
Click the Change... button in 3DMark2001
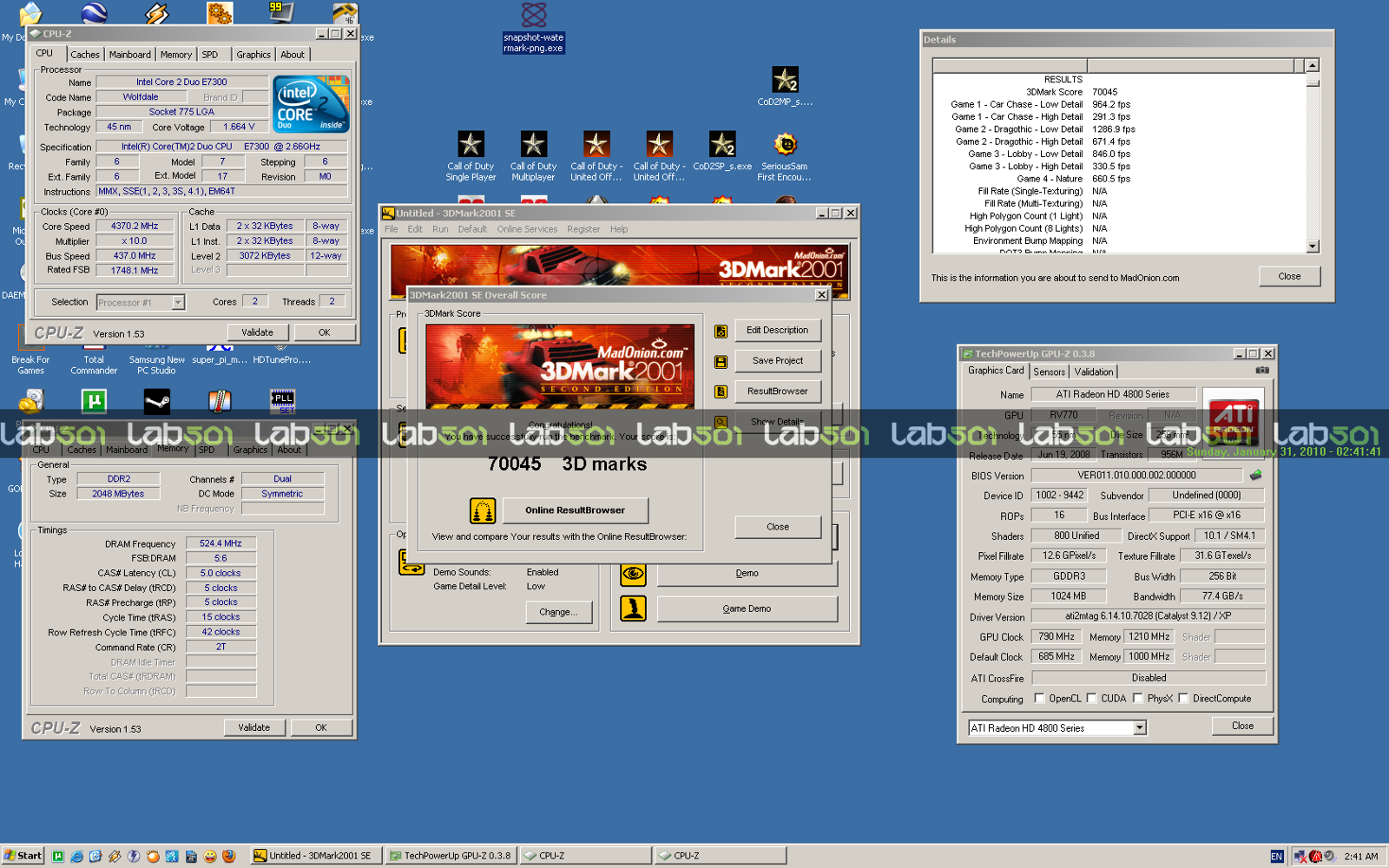tap(558, 612)
